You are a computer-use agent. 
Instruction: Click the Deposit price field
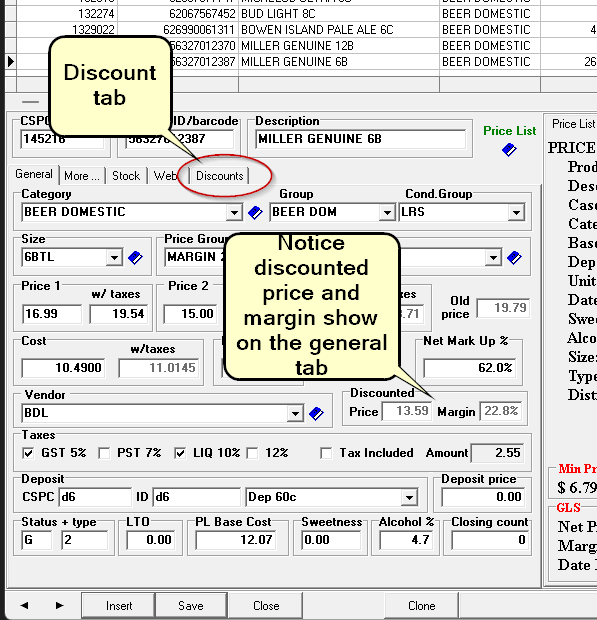point(483,497)
